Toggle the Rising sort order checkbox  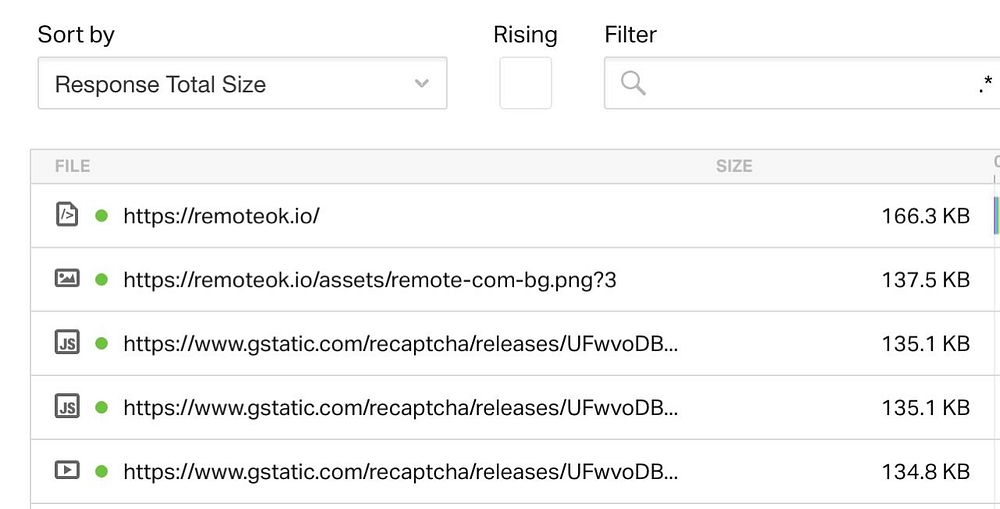tap(525, 83)
